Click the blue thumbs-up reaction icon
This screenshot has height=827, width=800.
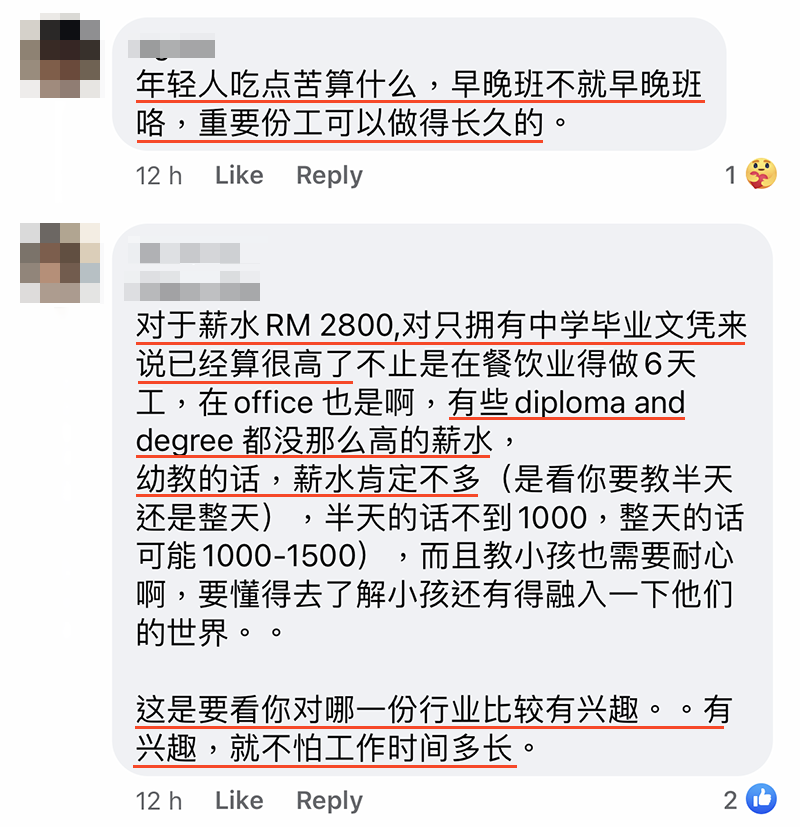pyautogui.click(x=761, y=799)
